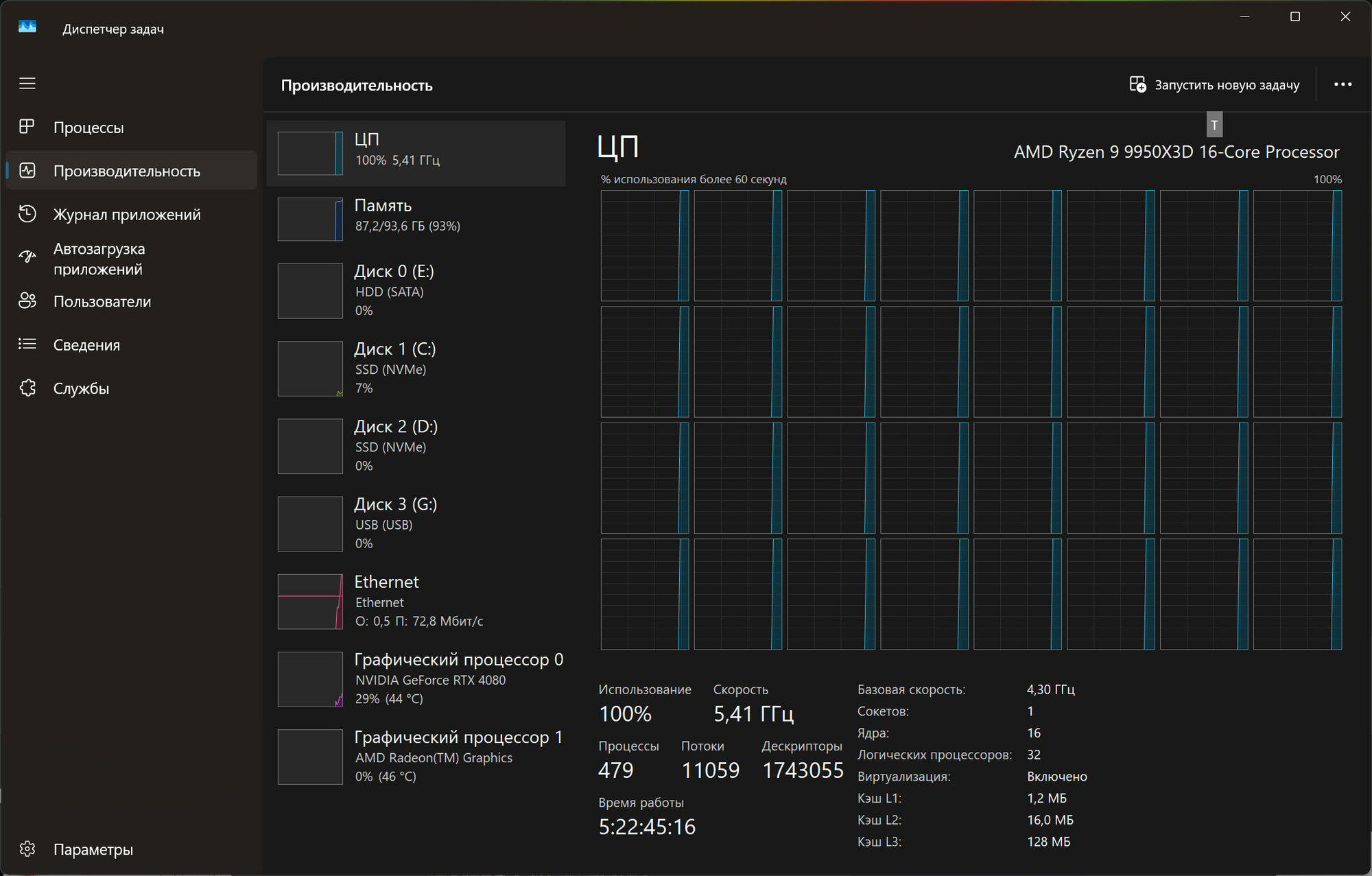Select Диск 0 (E:) HDD item
The image size is (1372, 876).
(x=416, y=291)
